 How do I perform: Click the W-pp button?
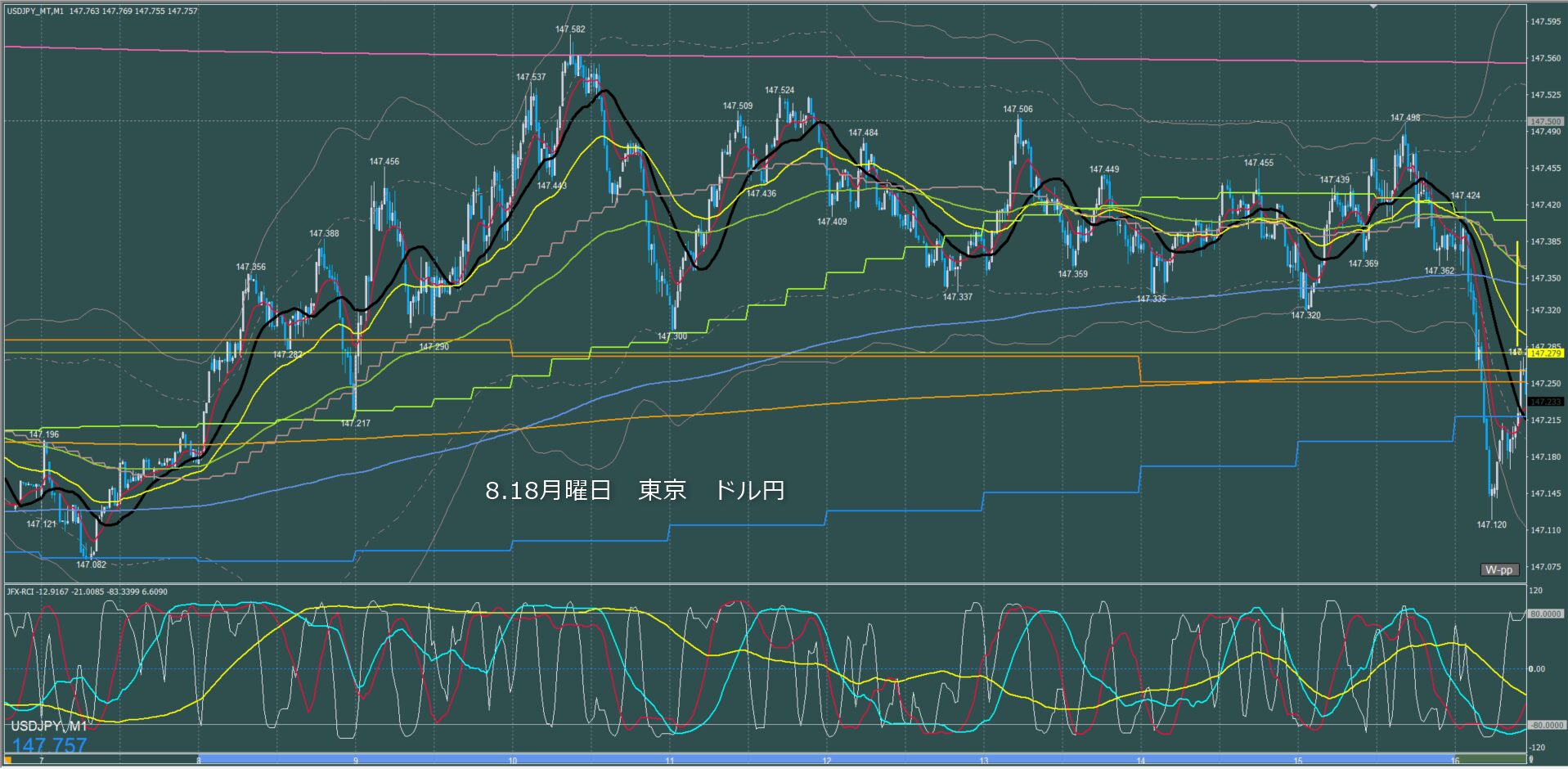coord(1499,569)
